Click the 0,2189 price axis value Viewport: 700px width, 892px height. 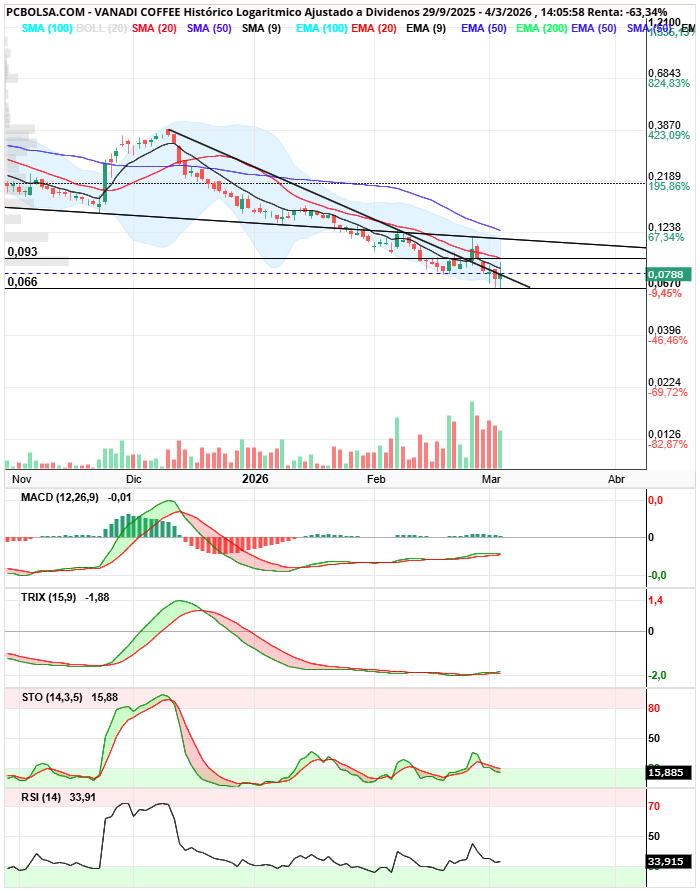click(x=665, y=176)
